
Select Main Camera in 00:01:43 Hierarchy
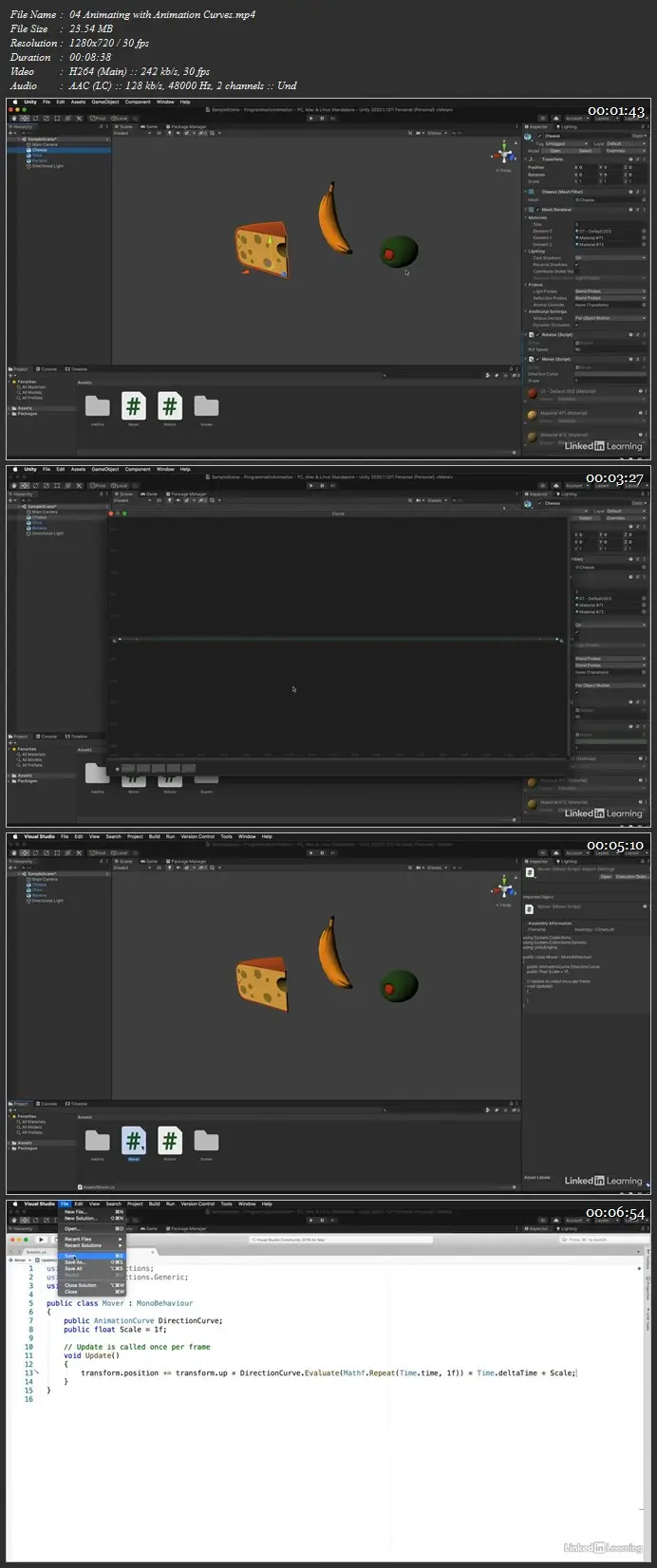[x=44, y=144]
